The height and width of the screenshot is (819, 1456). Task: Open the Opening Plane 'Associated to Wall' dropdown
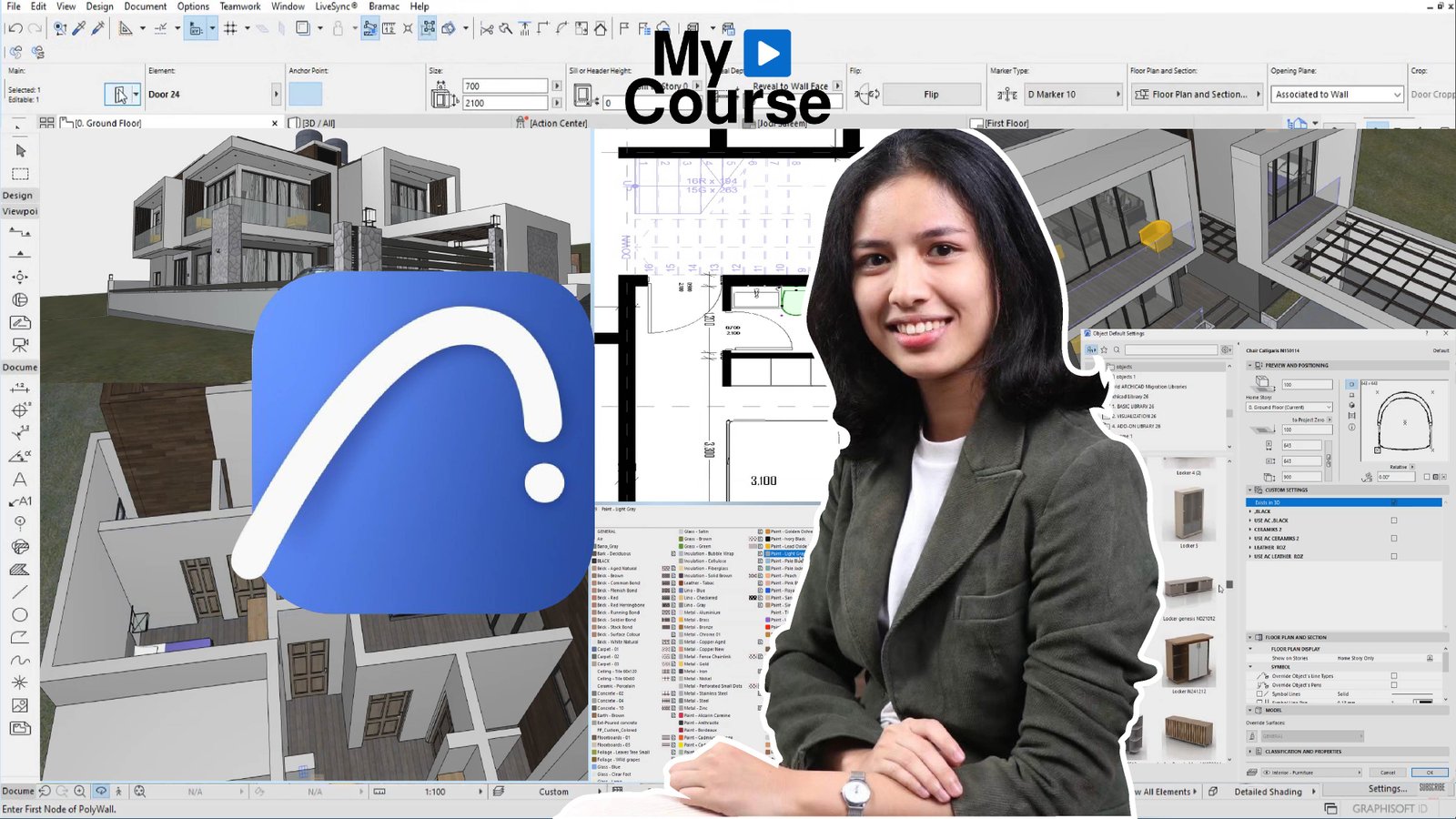pos(1338,95)
